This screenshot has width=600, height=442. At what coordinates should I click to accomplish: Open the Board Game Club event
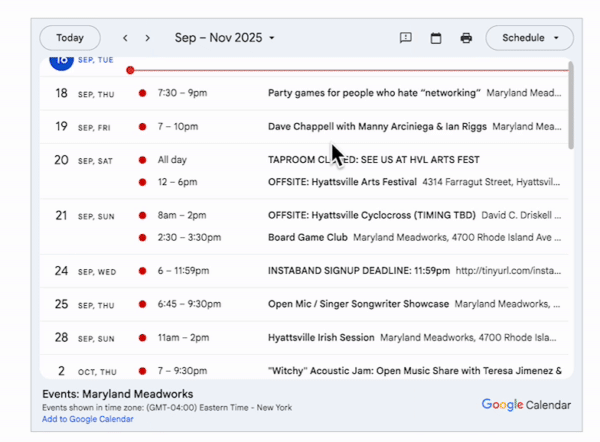pyautogui.click(x=308, y=237)
